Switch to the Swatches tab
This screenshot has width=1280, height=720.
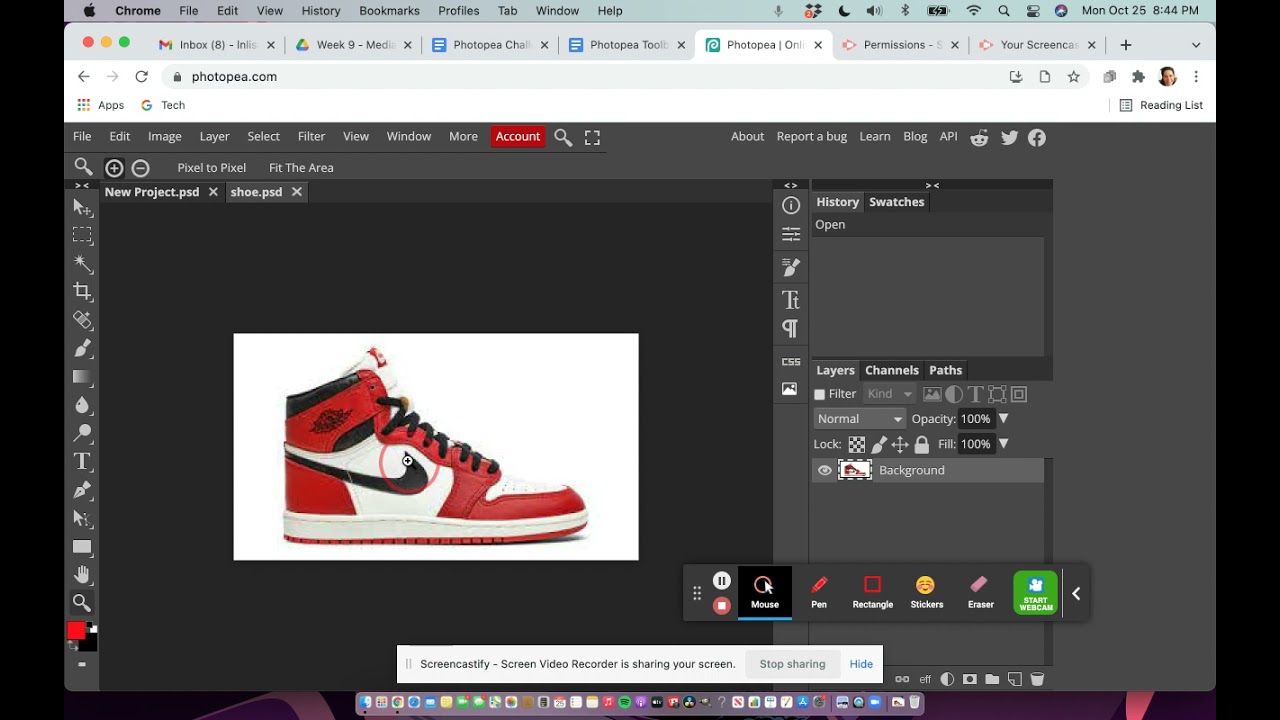tap(897, 202)
